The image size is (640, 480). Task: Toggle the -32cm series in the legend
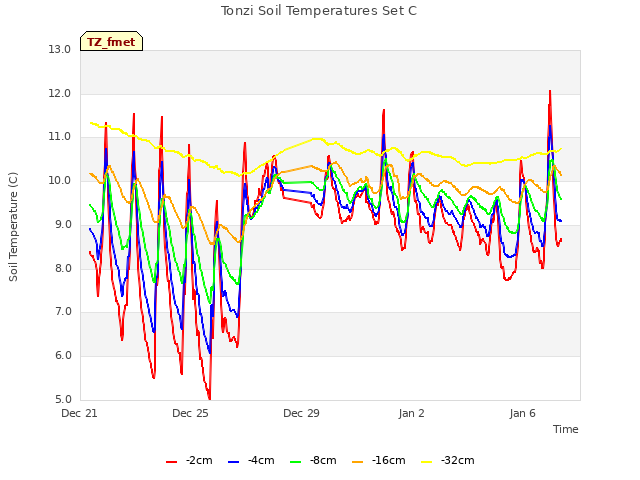(447, 460)
